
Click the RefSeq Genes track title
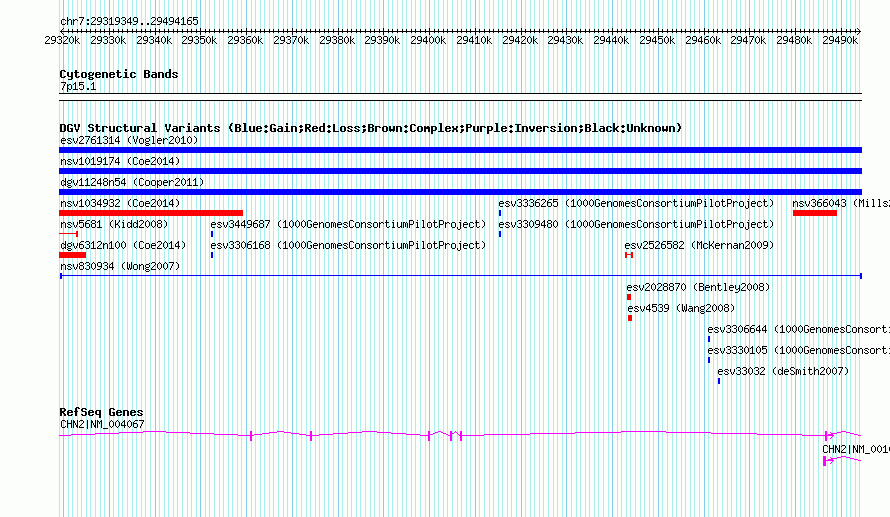pos(102,412)
